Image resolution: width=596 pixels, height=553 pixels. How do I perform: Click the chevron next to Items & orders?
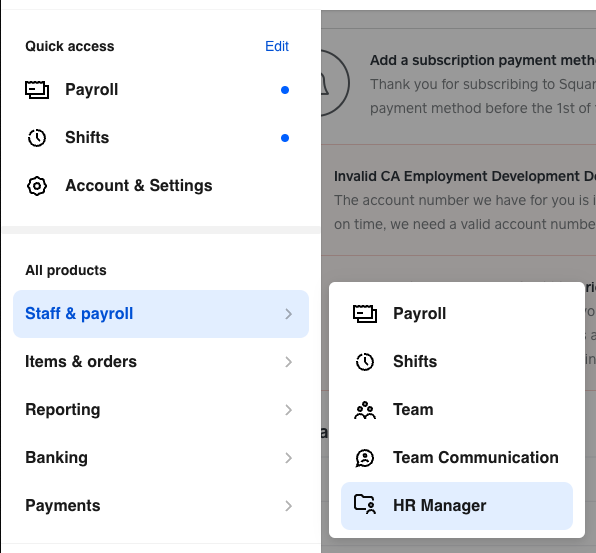pyautogui.click(x=288, y=362)
